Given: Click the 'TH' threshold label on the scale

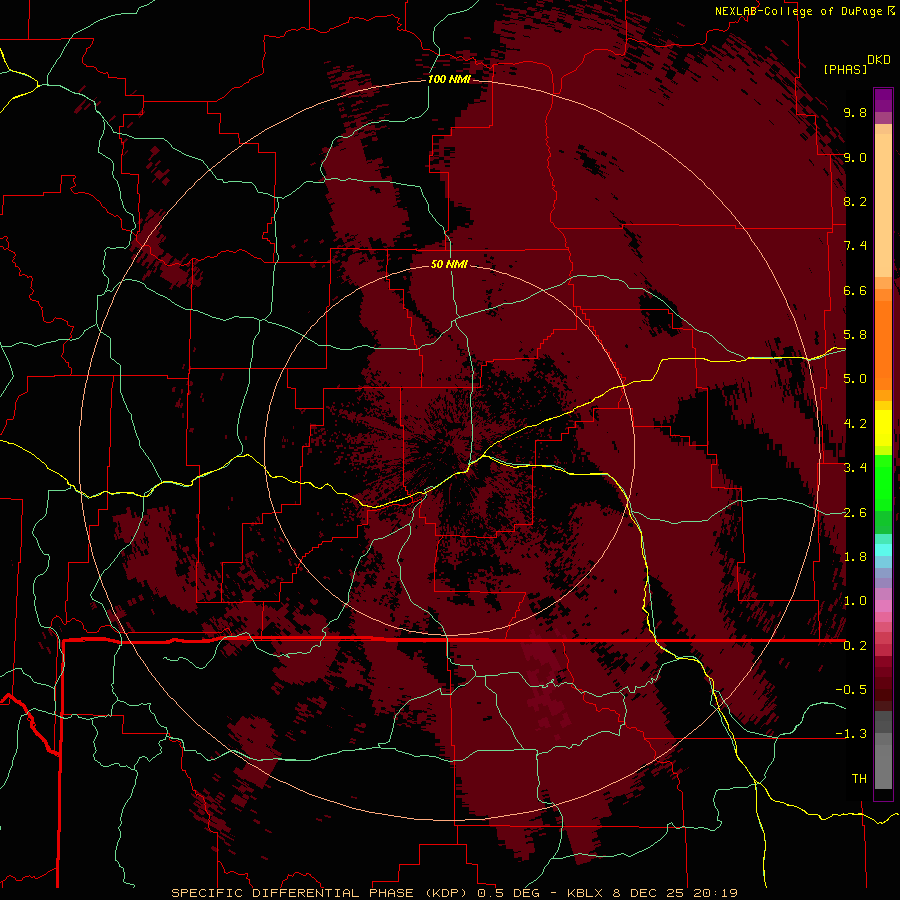Looking at the screenshot, I should 859,779.
